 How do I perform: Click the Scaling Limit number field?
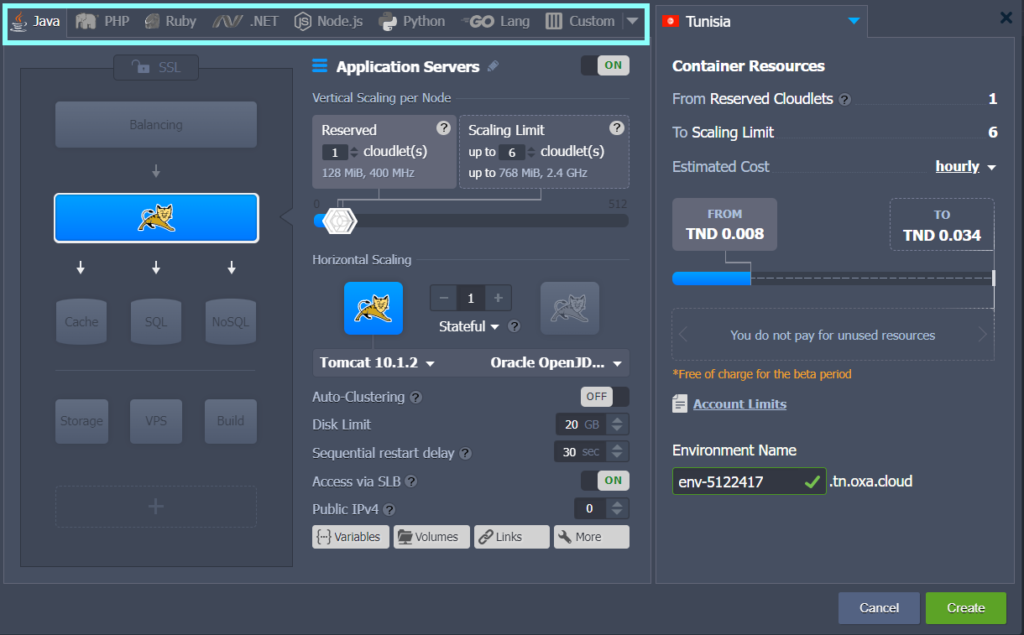(x=512, y=152)
